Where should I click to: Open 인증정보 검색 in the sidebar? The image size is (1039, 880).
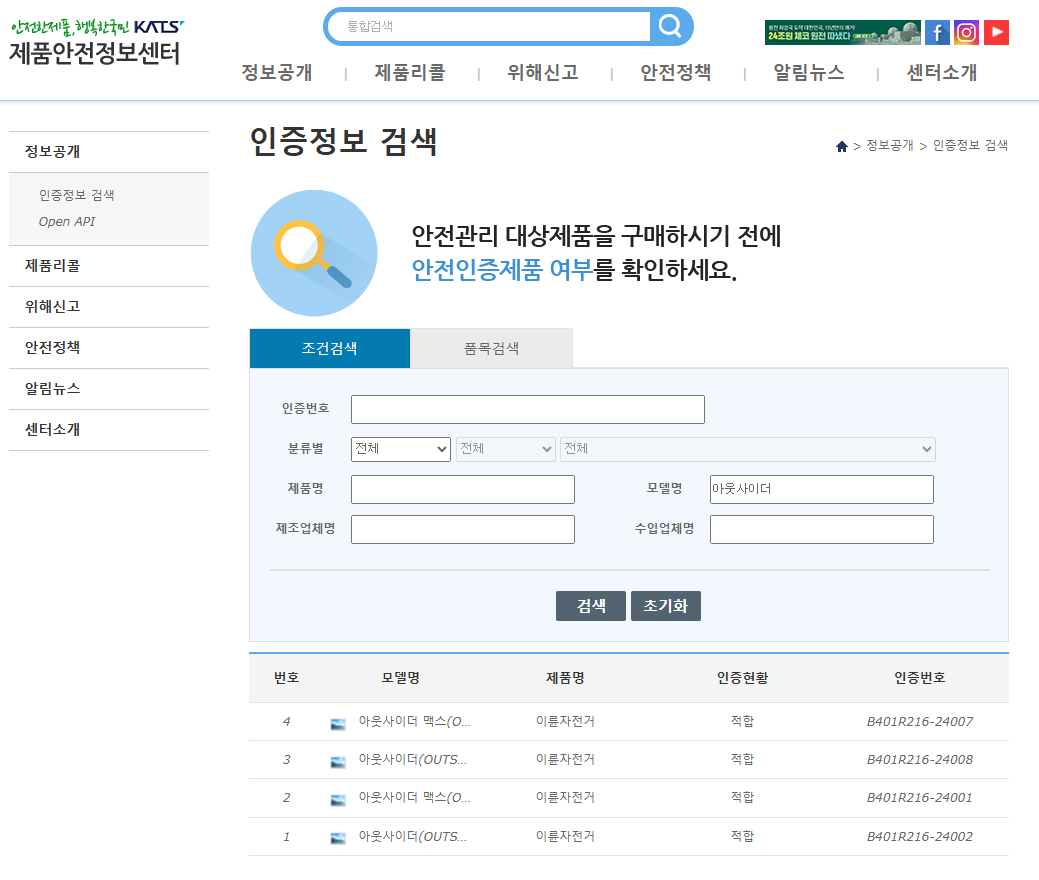77,195
